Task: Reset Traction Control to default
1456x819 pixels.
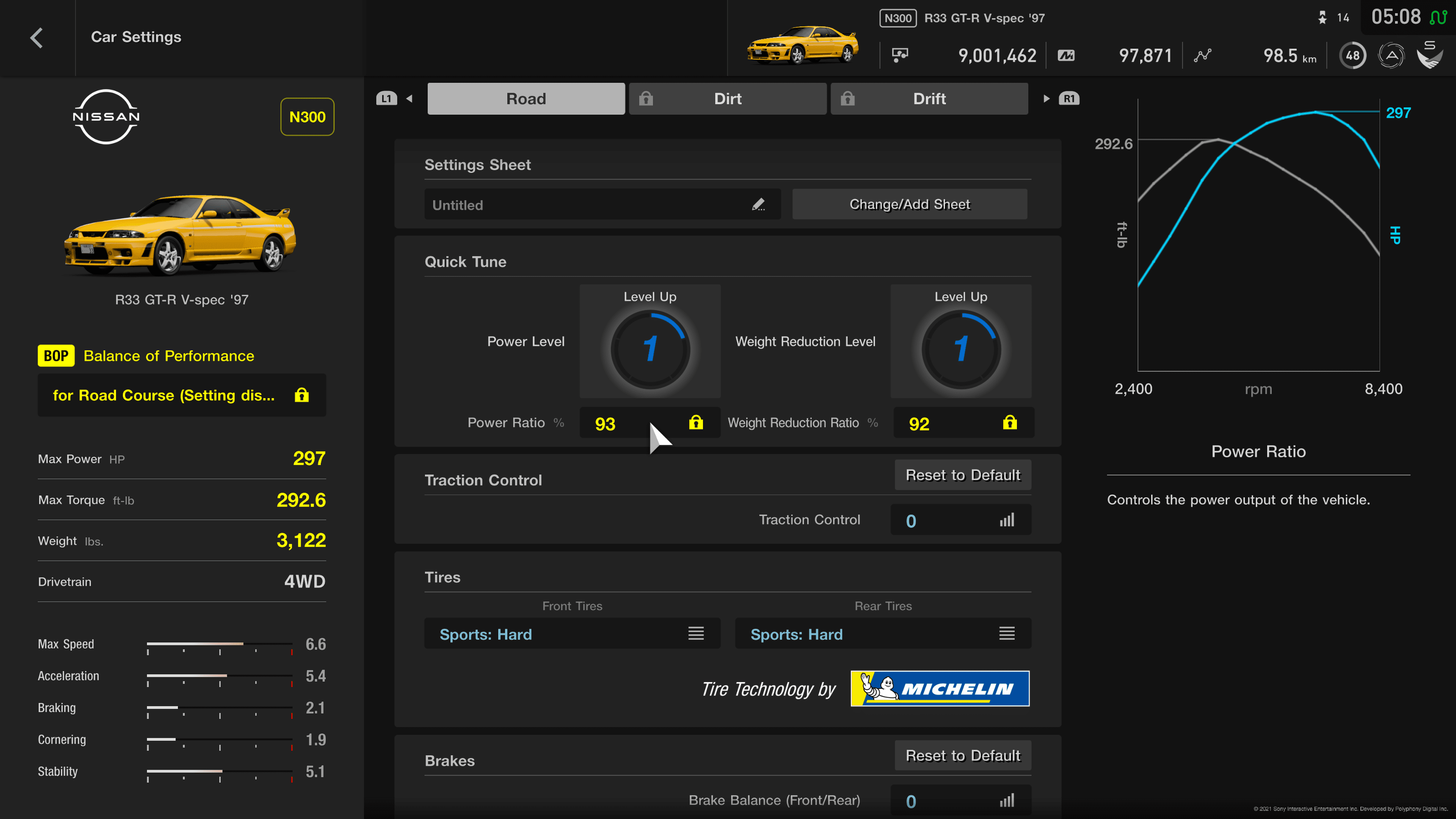Action: pos(963,475)
